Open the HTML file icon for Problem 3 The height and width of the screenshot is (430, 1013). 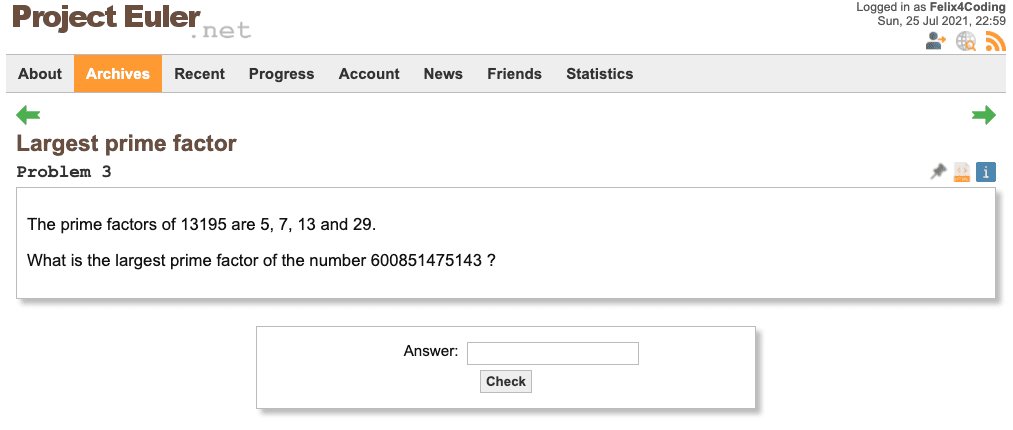tap(962, 172)
